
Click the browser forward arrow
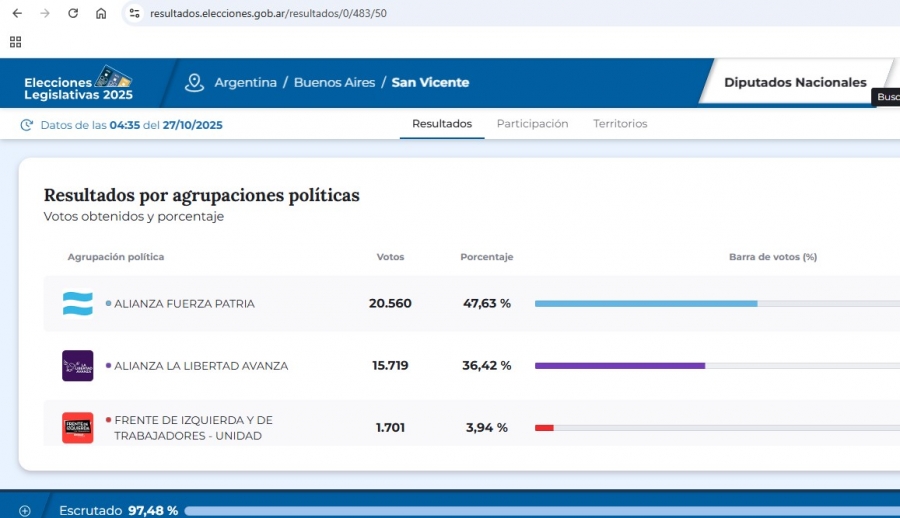(45, 14)
